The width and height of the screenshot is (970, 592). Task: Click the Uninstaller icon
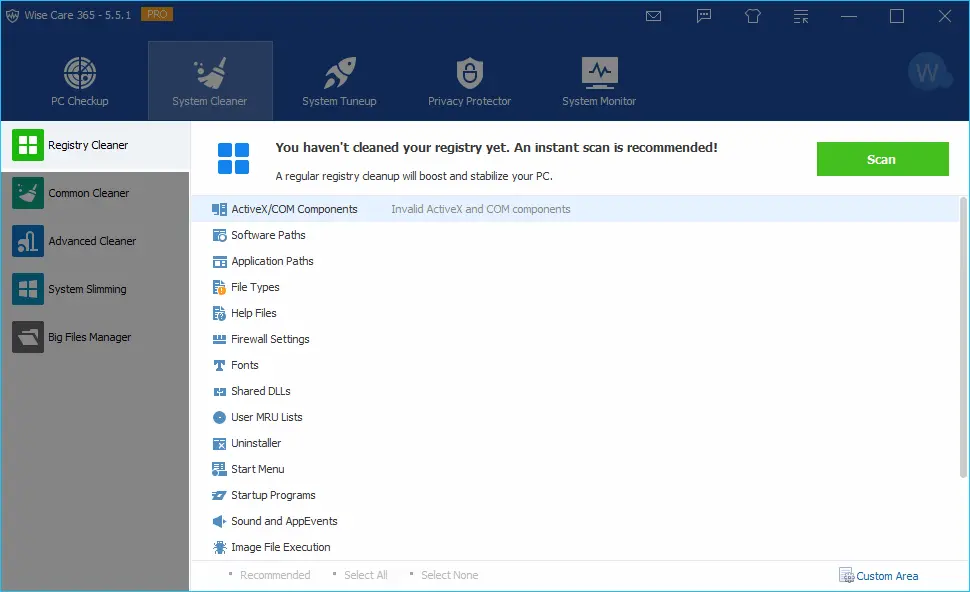tap(219, 444)
